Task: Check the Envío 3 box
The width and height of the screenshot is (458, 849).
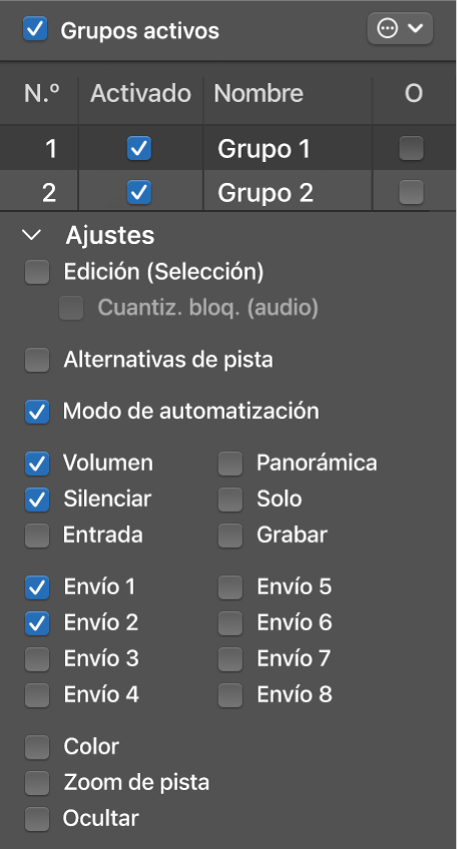Action: (37, 659)
